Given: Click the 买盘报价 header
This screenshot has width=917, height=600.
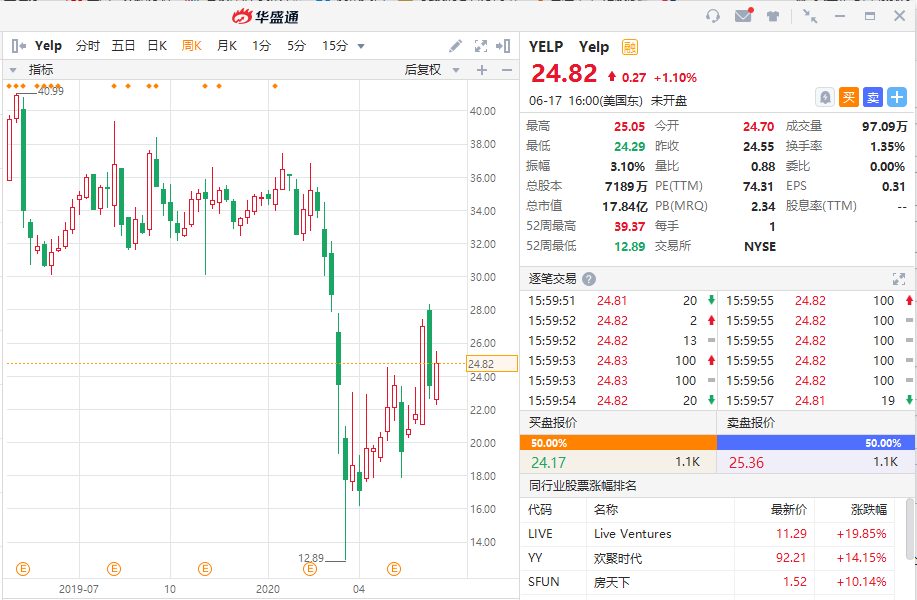Looking at the screenshot, I should coord(553,422).
